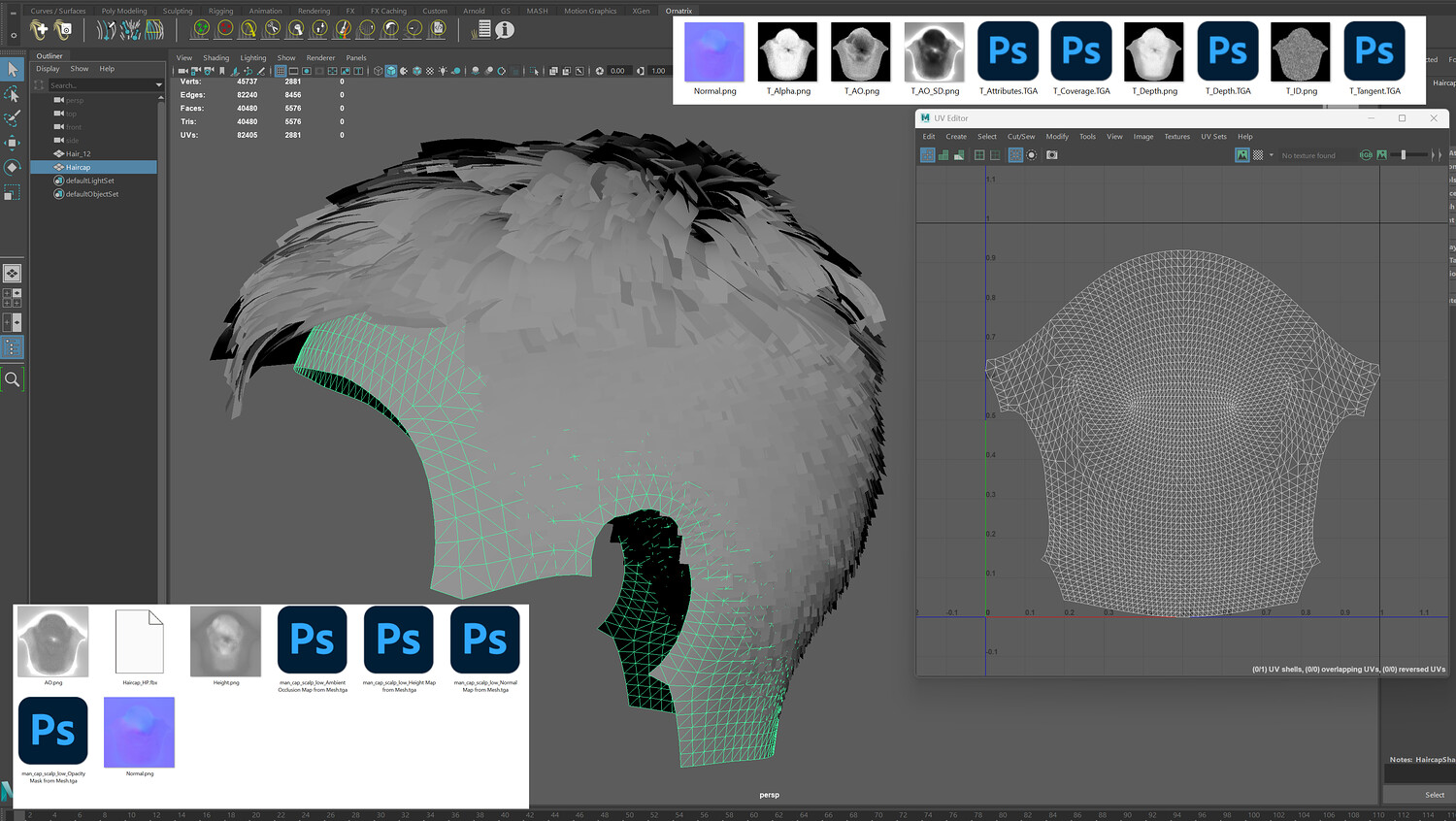Switch to the Poly Modeling shelf tab
1456x821 pixels.
click(124, 11)
